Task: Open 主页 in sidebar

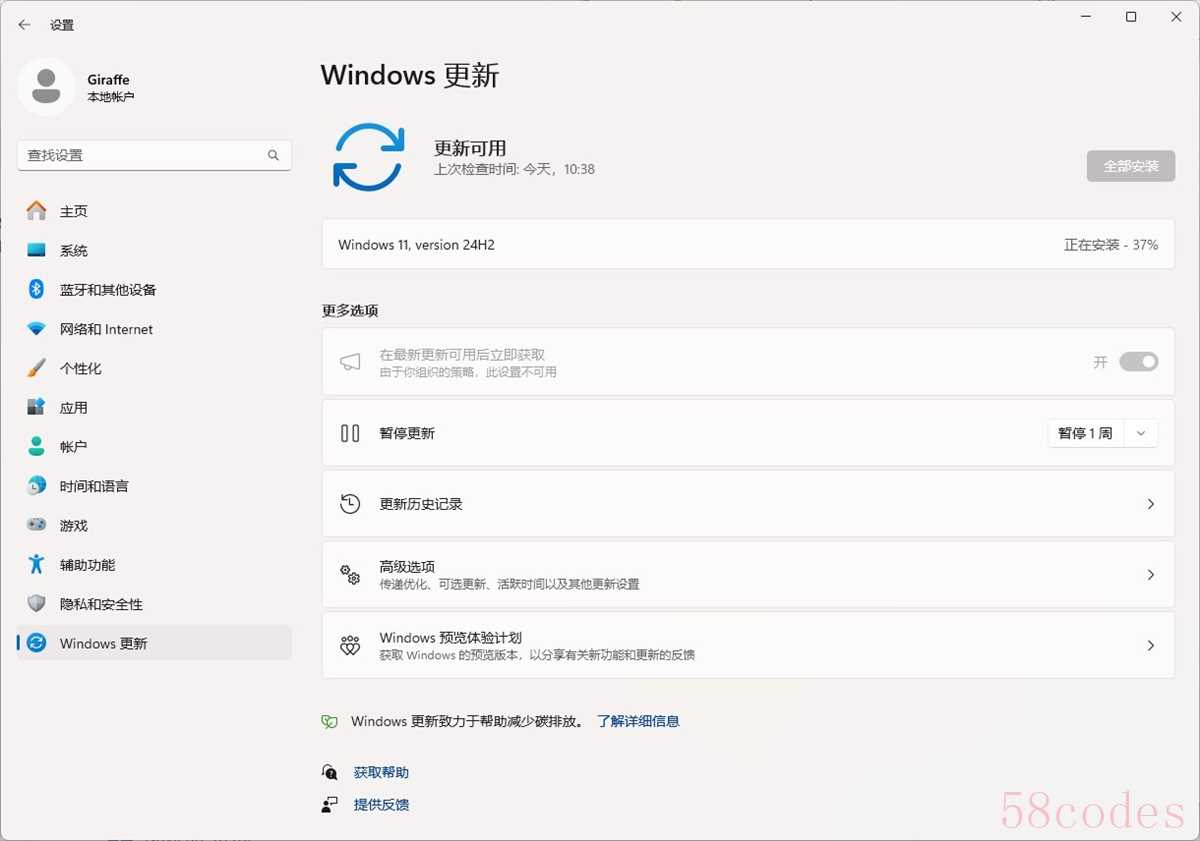Action: click(x=154, y=211)
